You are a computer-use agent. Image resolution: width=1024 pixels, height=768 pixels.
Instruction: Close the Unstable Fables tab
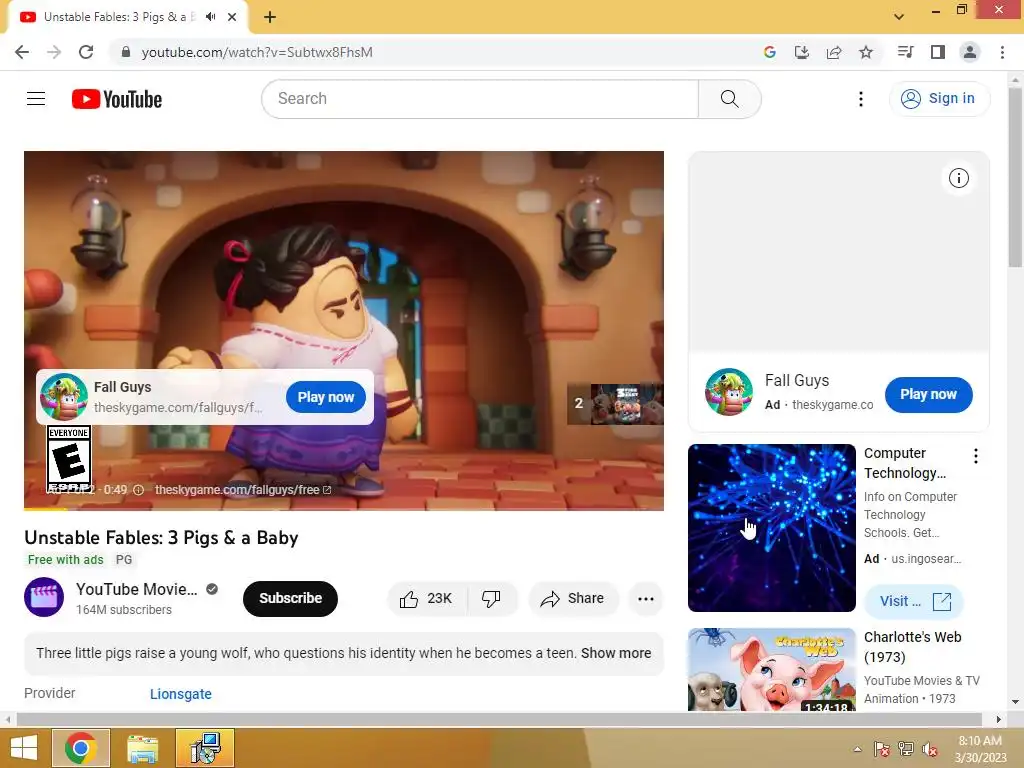point(232,17)
